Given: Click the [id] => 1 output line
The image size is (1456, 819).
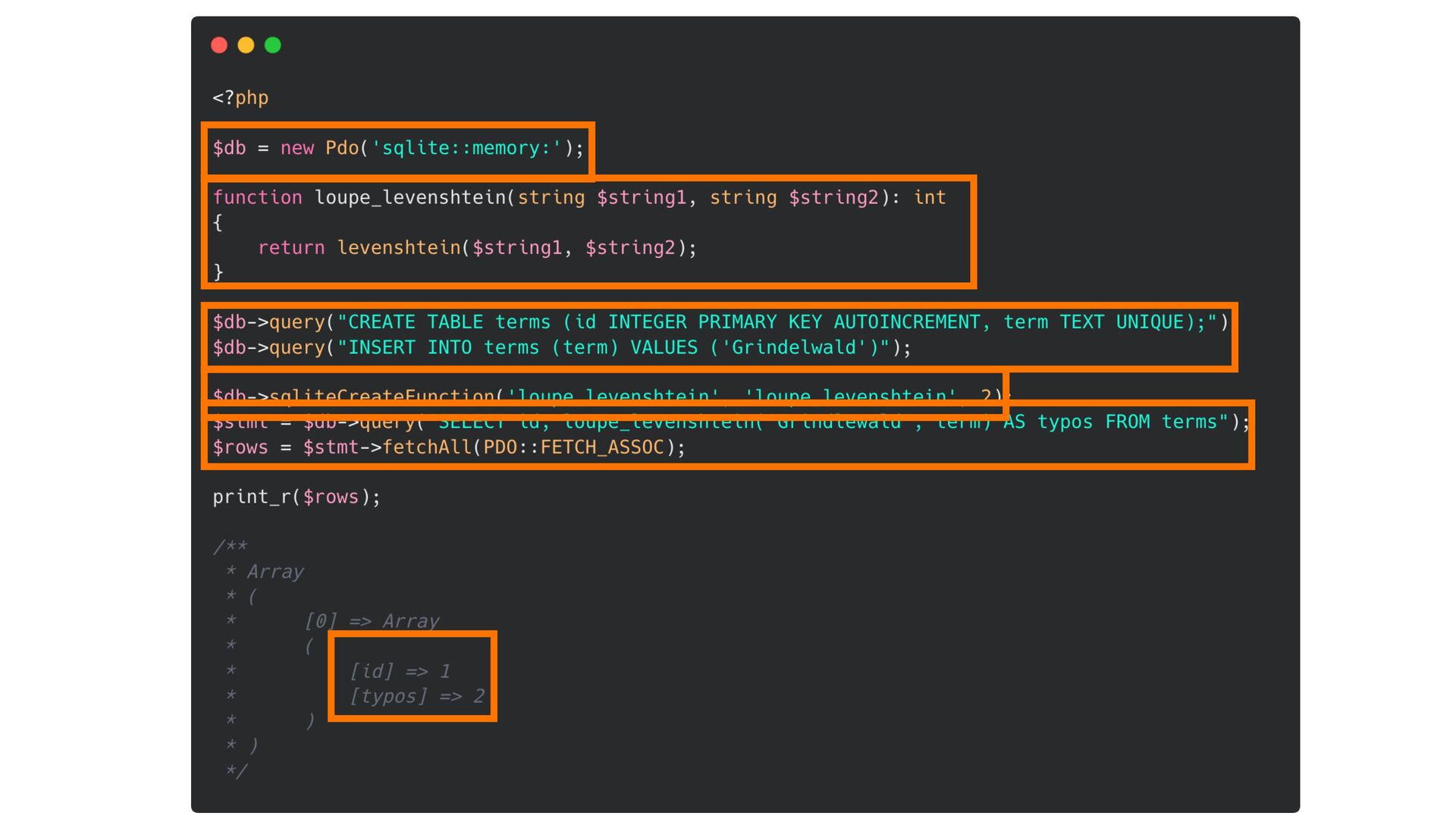Looking at the screenshot, I should 400,671.
